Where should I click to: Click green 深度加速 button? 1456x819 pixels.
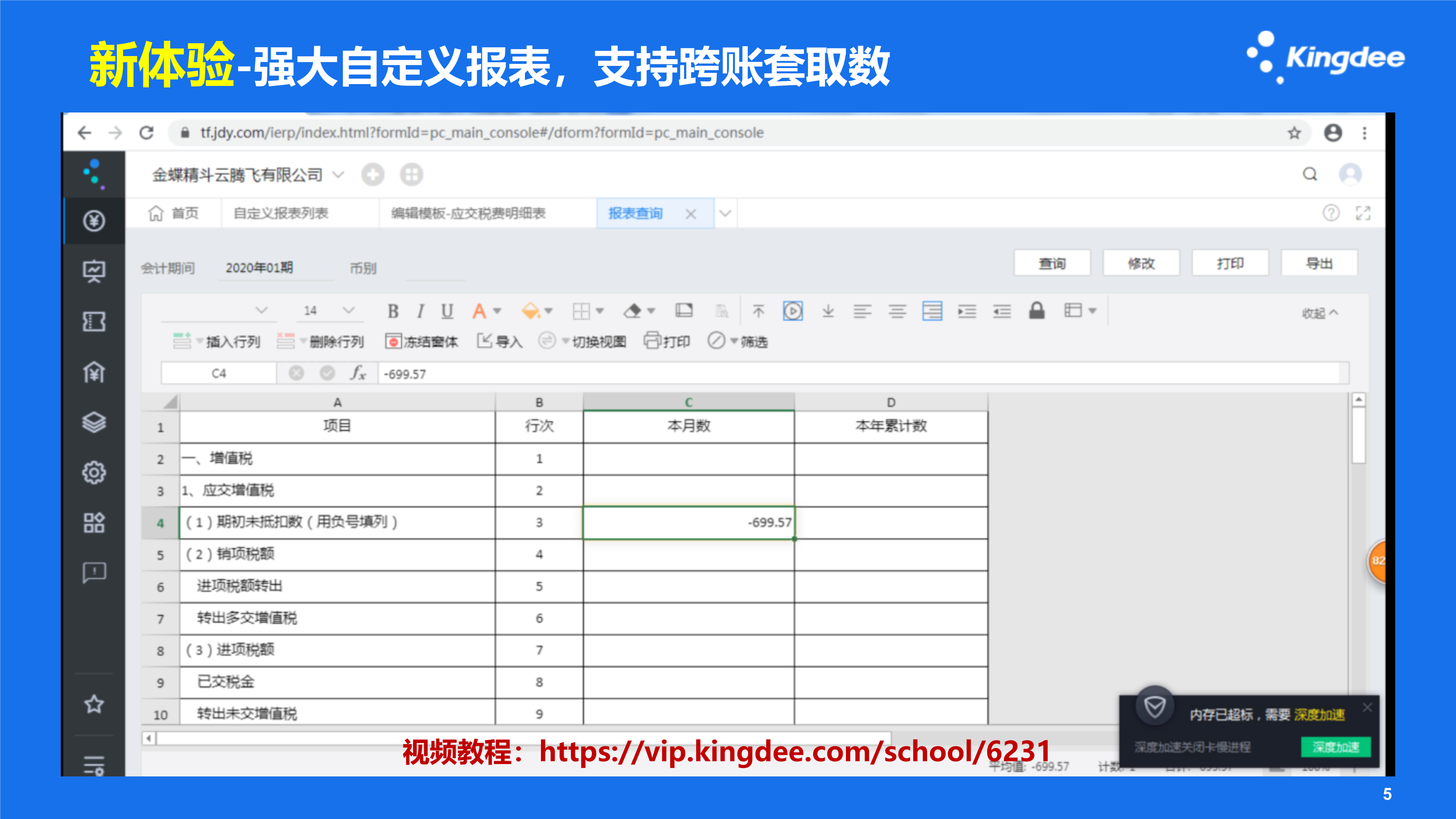tap(1336, 747)
